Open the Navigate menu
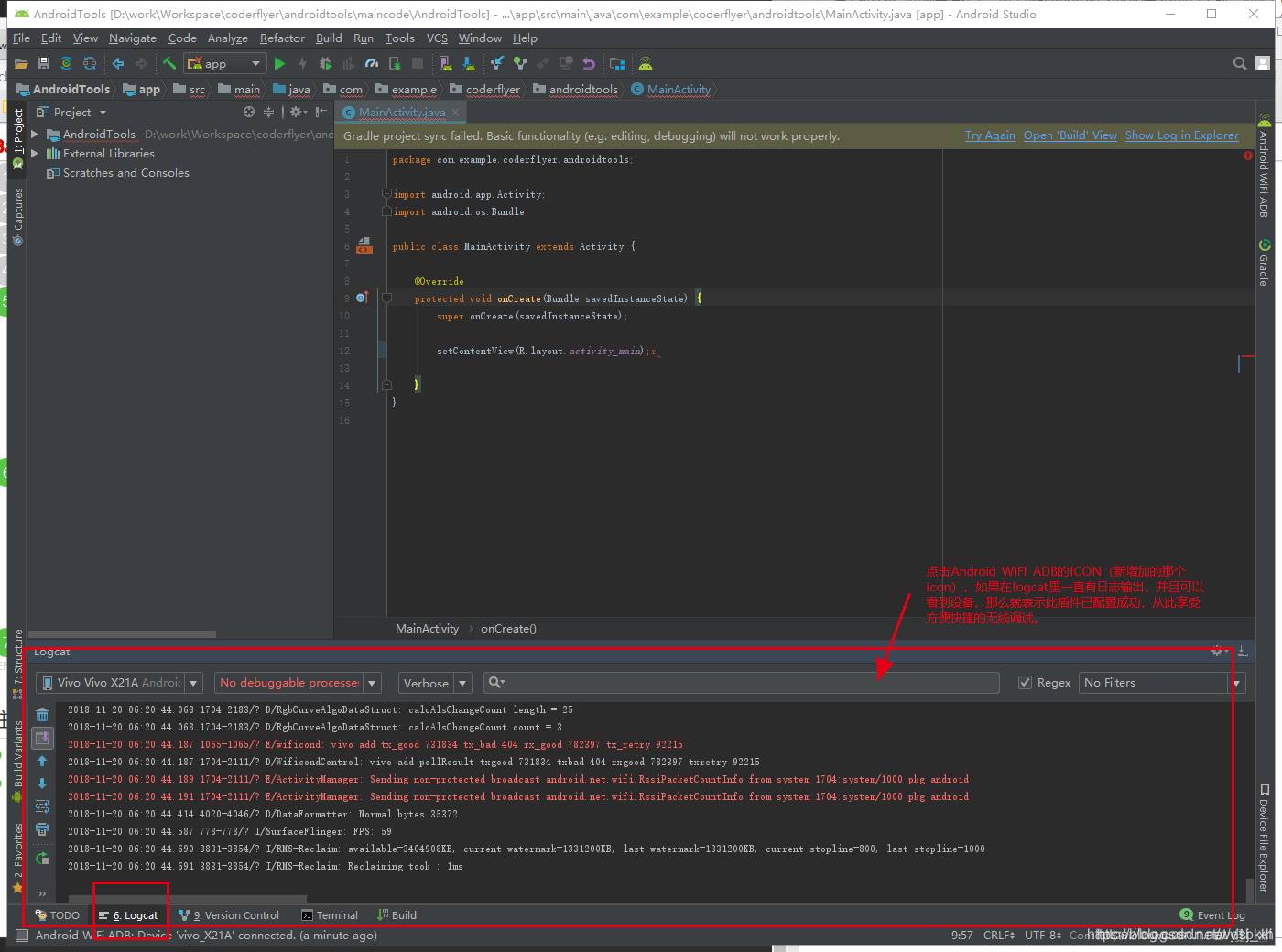 tap(133, 38)
